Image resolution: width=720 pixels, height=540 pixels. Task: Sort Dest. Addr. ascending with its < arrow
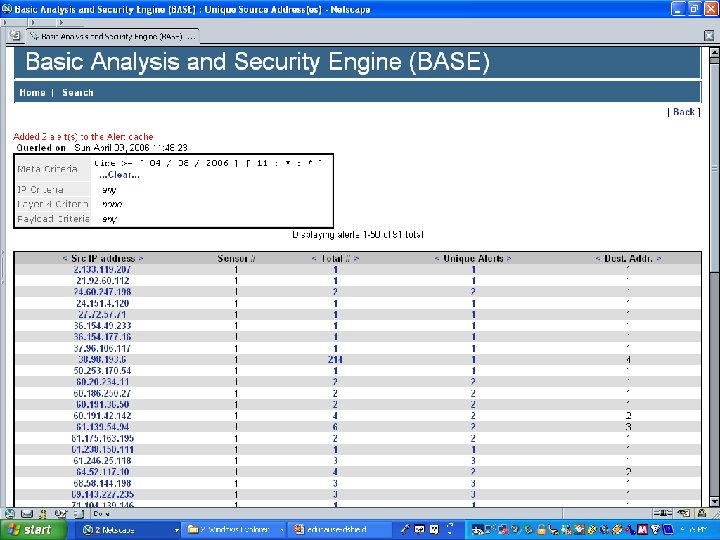click(597, 259)
